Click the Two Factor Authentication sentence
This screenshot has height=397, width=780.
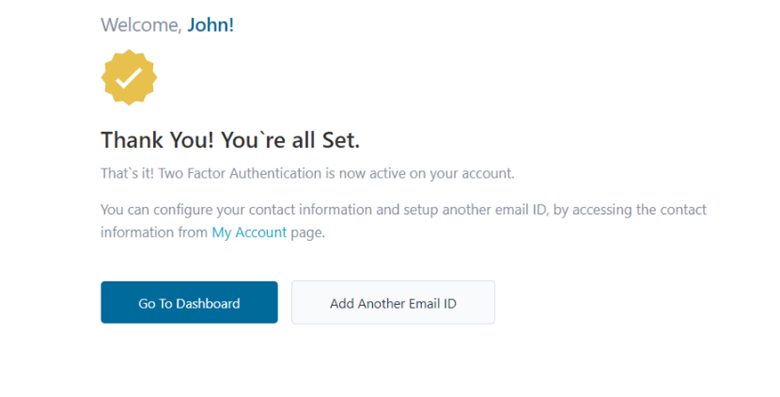[x=307, y=174]
